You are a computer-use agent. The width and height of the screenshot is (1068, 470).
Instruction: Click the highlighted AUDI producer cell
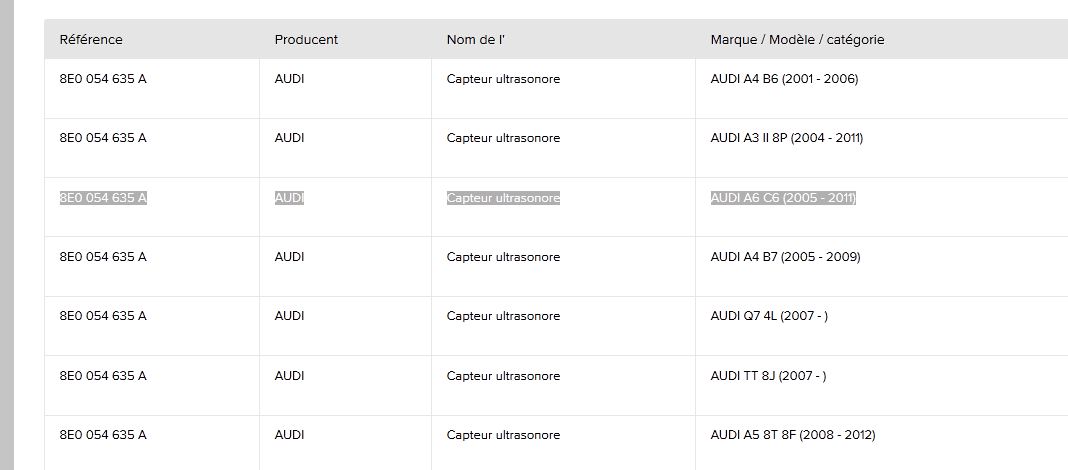289,198
